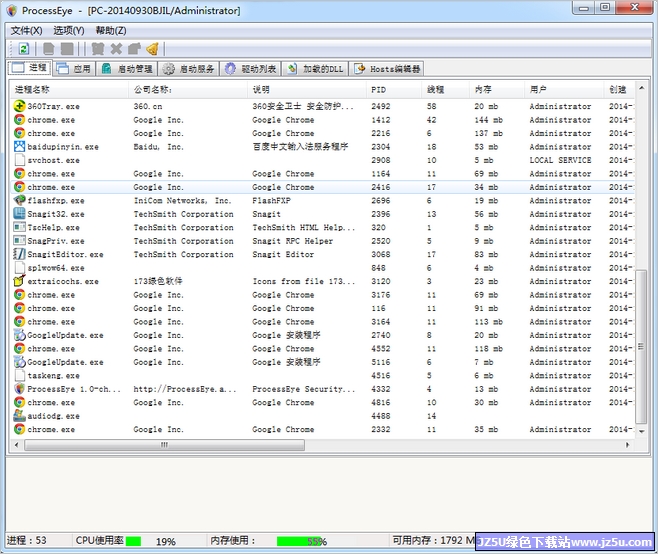Click the yellow horn-shaped toolbar icon
Viewport: 658px width, 554px height.
[x=153, y=49]
